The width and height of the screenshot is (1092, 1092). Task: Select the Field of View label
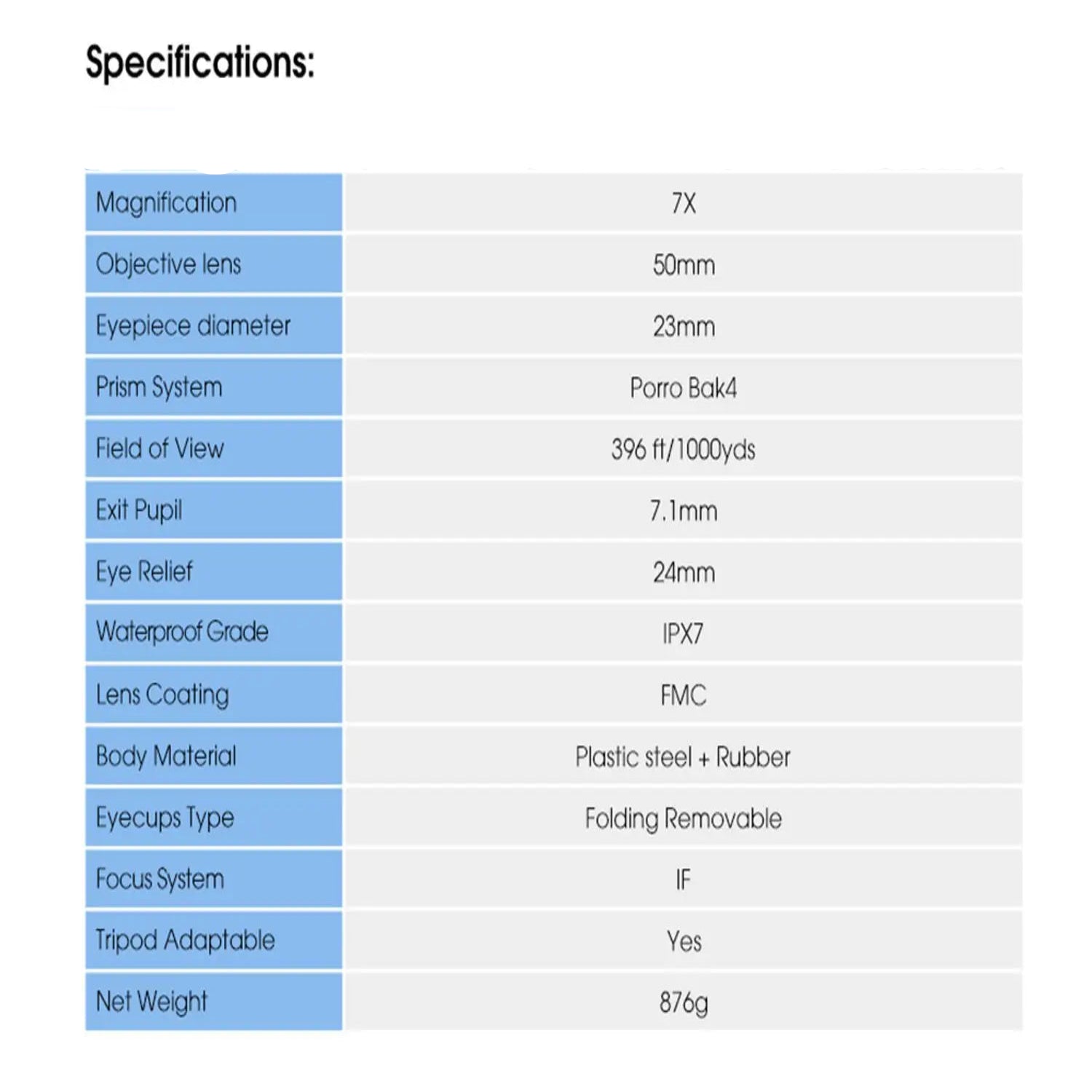point(160,449)
